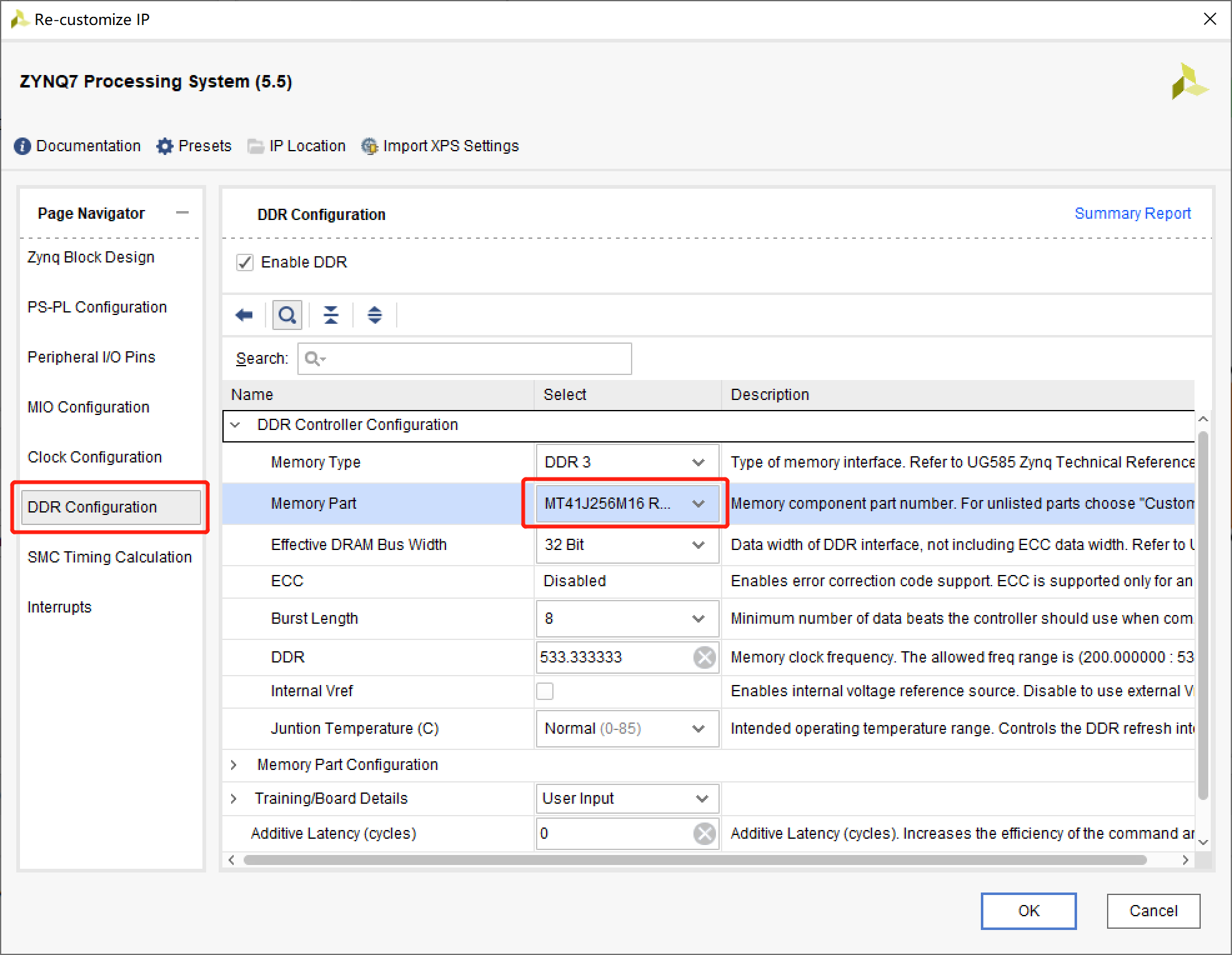Expand Memory Part Configuration section
The image size is (1232, 955).
tap(234, 765)
